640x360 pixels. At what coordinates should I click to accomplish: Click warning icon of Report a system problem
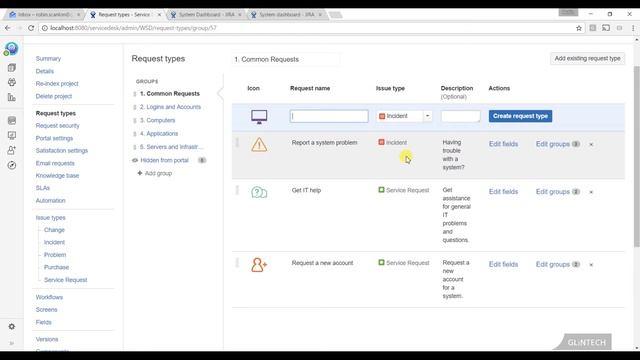pos(259,144)
